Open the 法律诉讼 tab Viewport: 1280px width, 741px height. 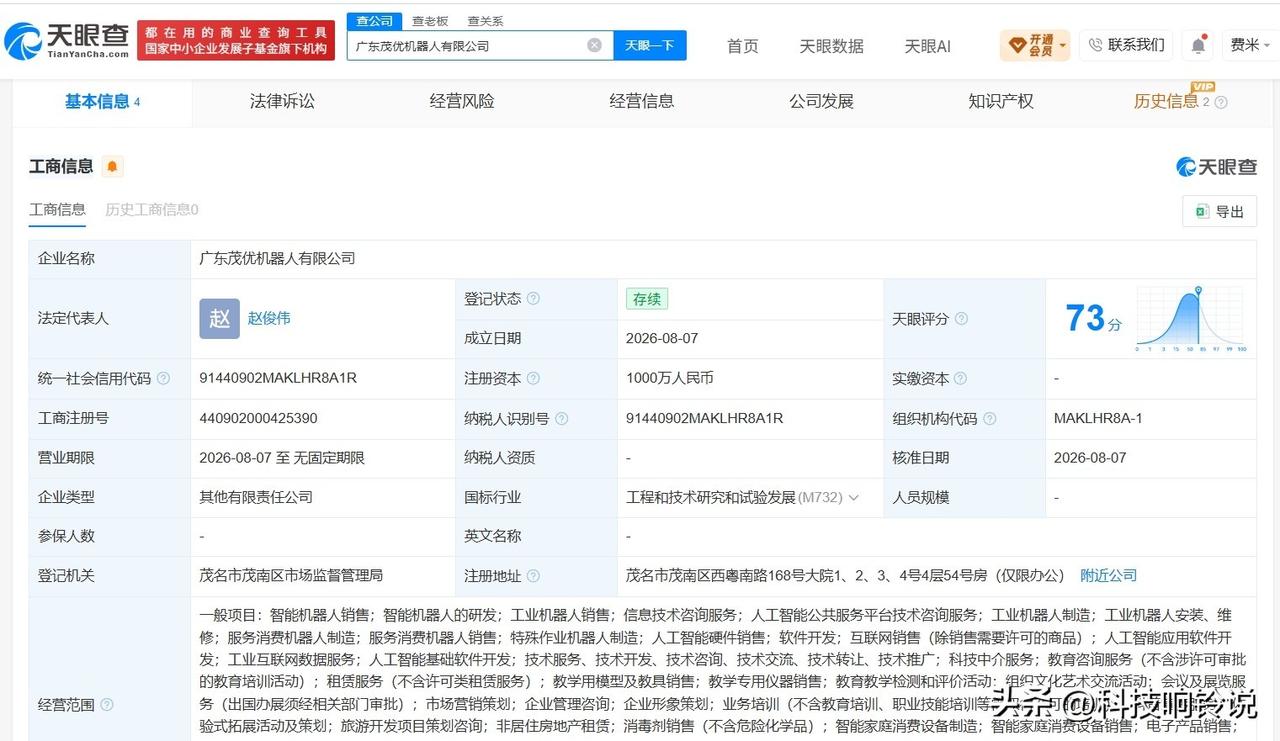coord(282,101)
